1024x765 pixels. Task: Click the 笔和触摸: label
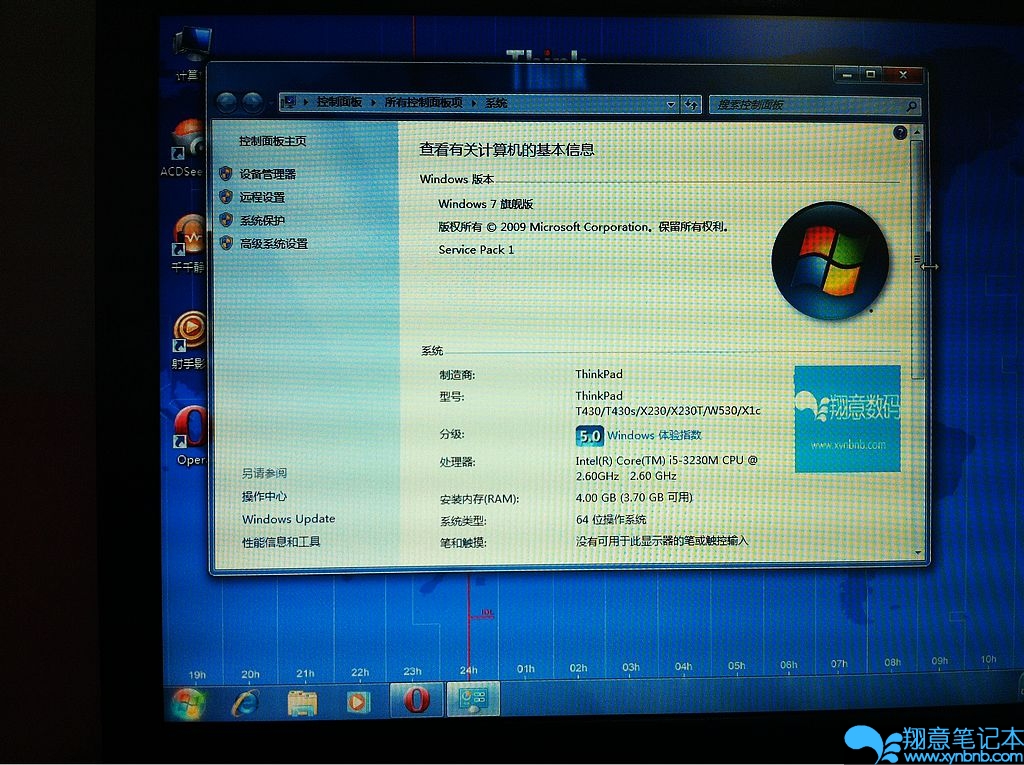[x=463, y=543]
